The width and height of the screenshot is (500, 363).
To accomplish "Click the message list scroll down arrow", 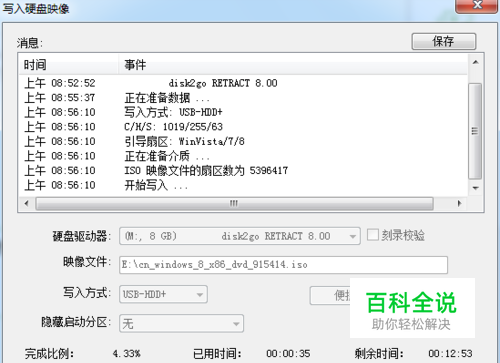I will click(x=476, y=188).
